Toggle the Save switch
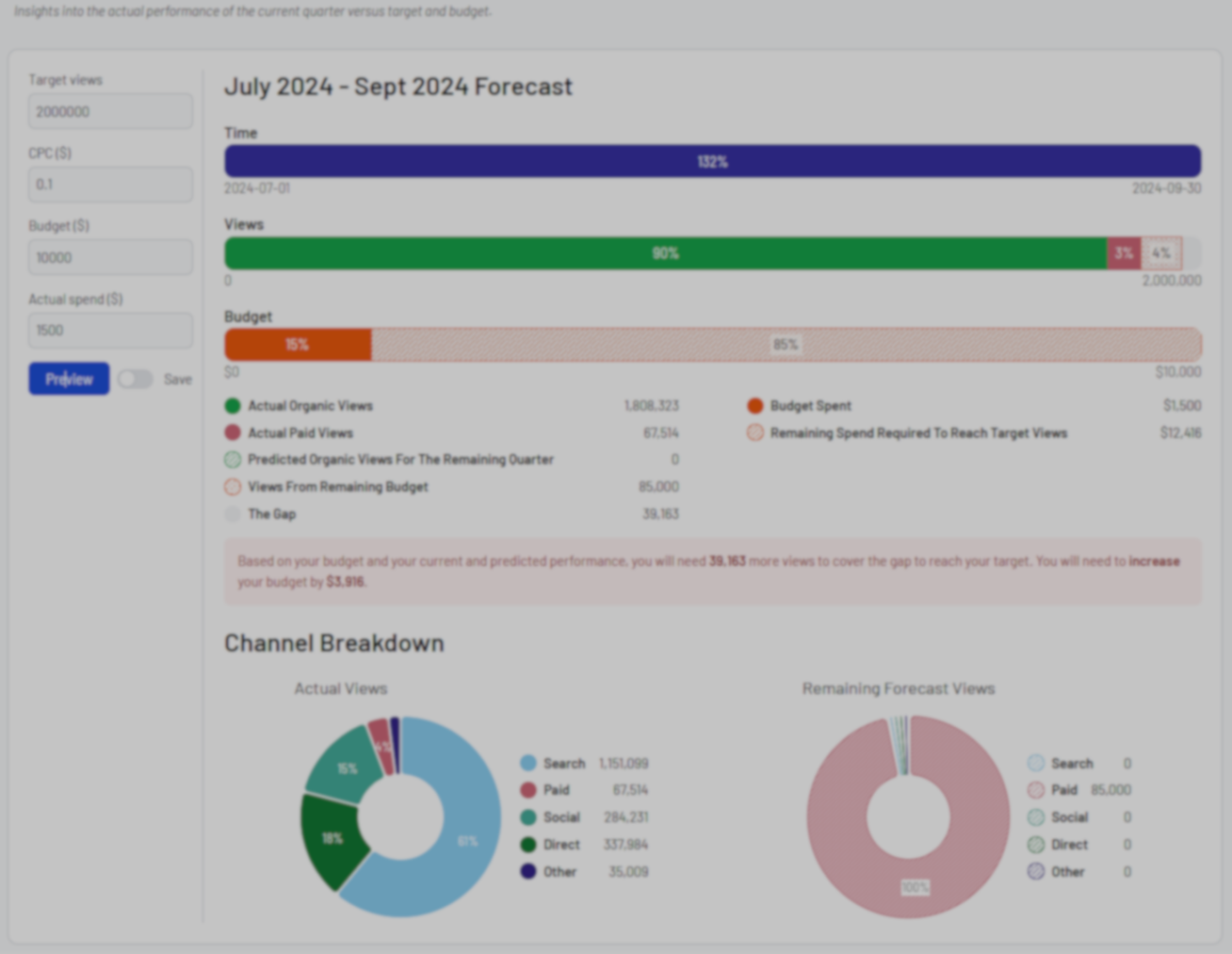Screen dimensions: 1232x954 (x=135, y=379)
